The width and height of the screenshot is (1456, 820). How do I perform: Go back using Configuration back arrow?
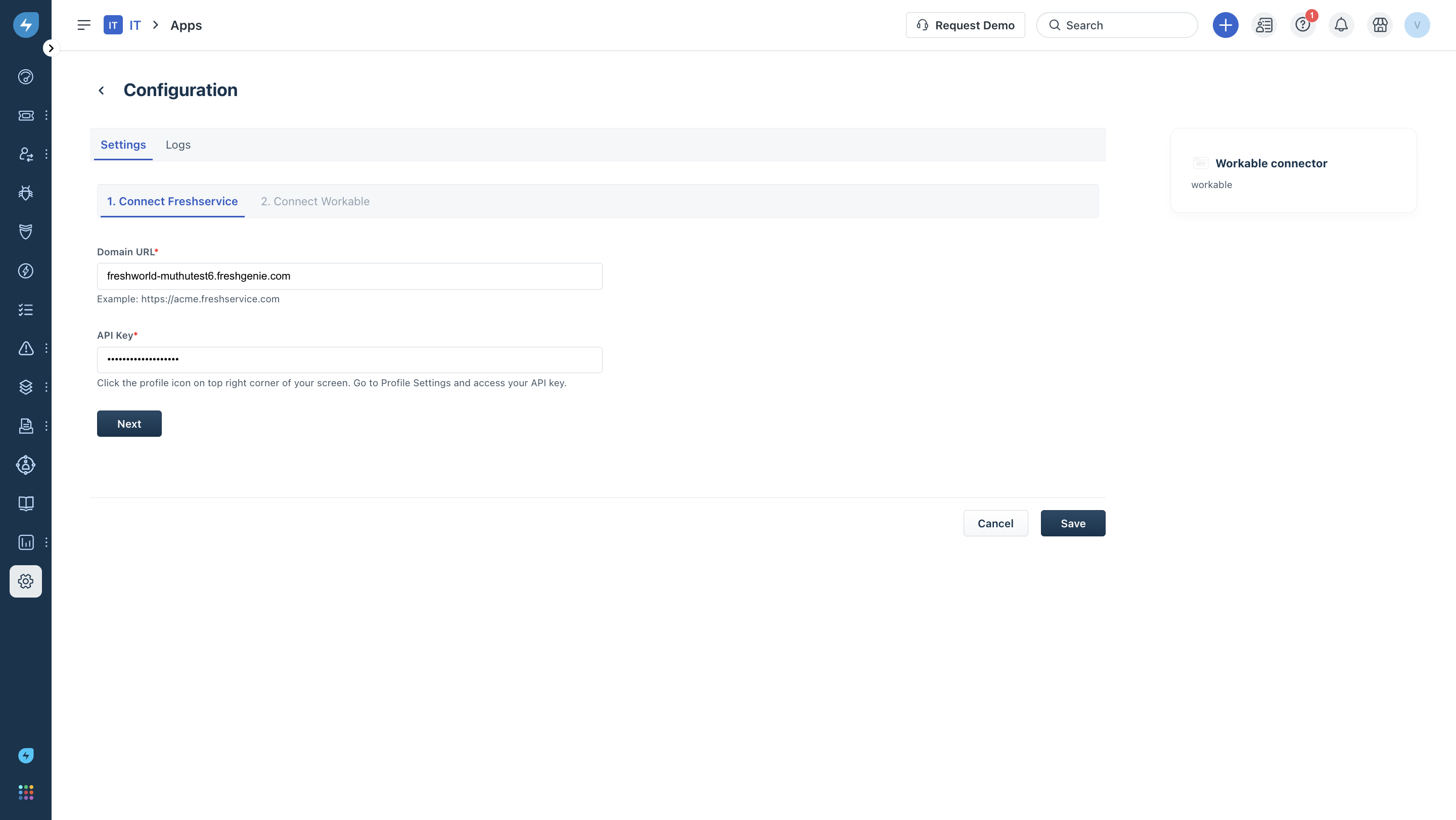(x=102, y=90)
